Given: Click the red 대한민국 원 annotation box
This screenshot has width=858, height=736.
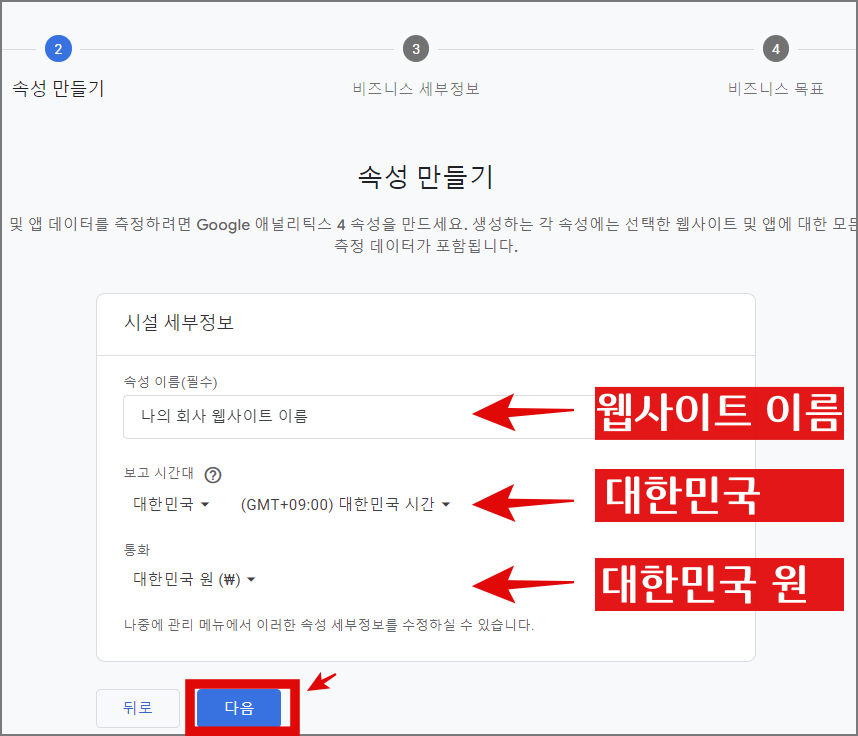Looking at the screenshot, I should 718,585.
